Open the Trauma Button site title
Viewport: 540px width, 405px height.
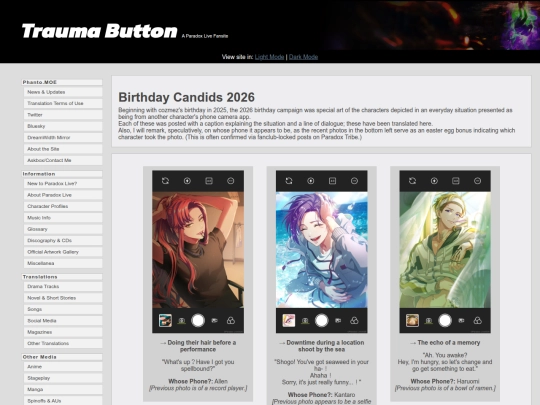(x=100, y=31)
